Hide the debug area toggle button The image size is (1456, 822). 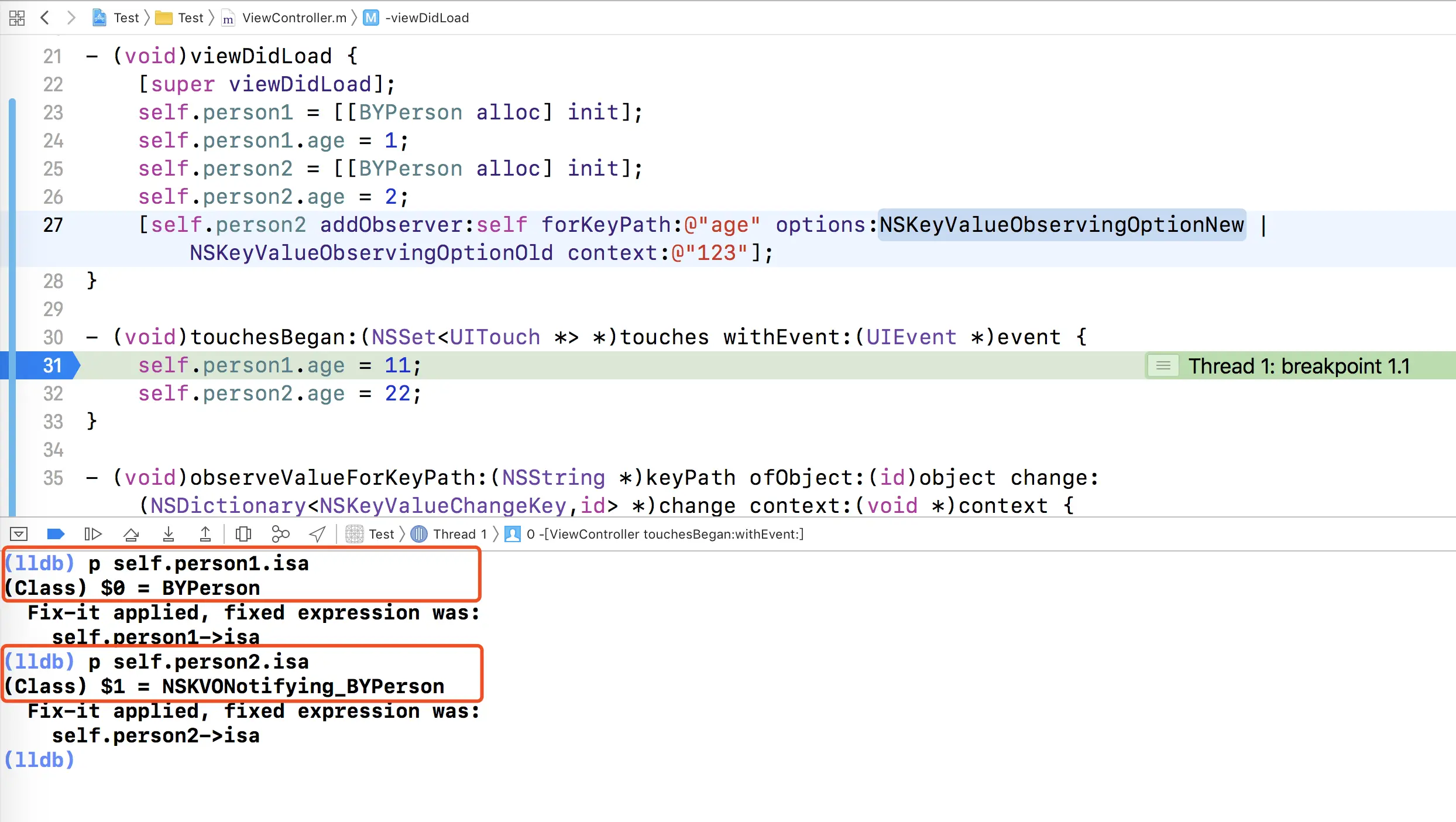coord(19,534)
